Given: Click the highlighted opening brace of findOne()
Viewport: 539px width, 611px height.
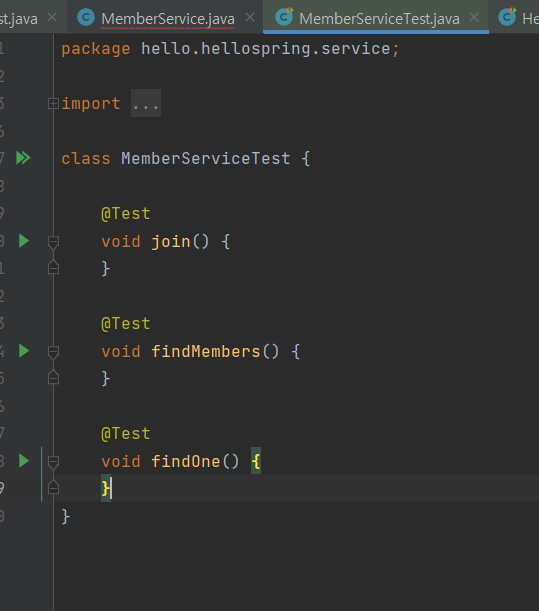Looking at the screenshot, I should click(x=256, y=461).
